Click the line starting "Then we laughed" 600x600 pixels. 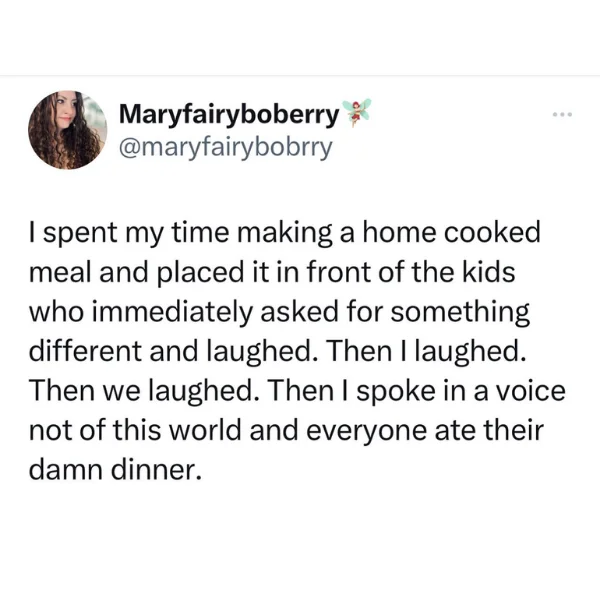[x=297, y=391]
